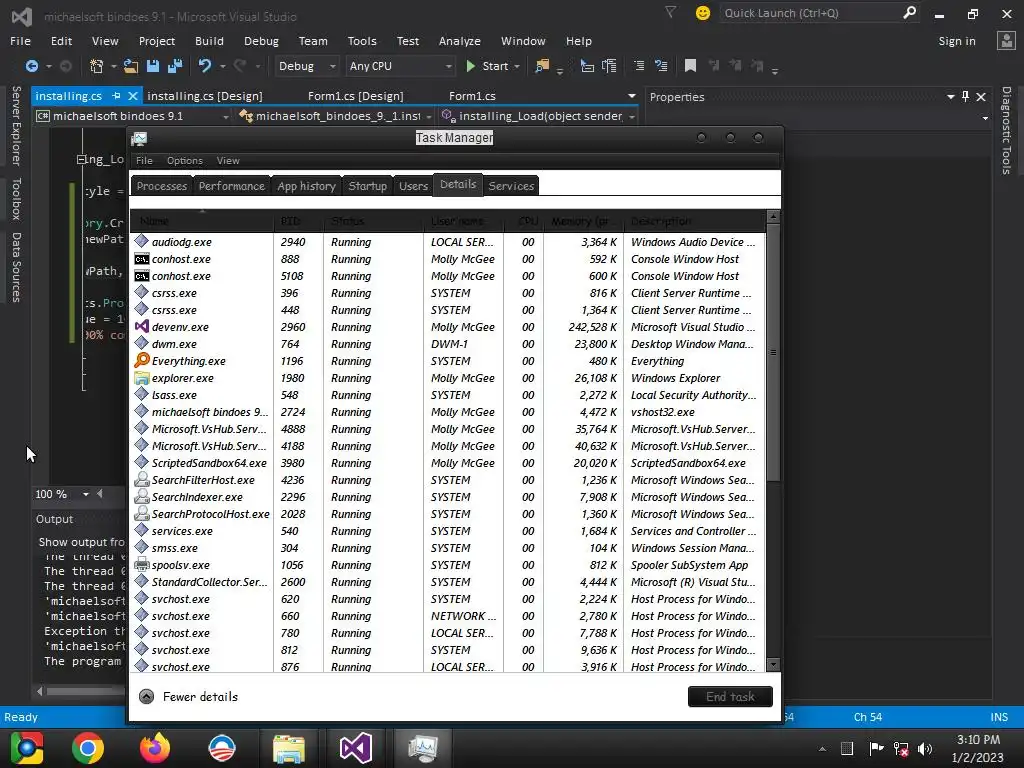Click the Action Center flag tray icon

tap(876, 748)
